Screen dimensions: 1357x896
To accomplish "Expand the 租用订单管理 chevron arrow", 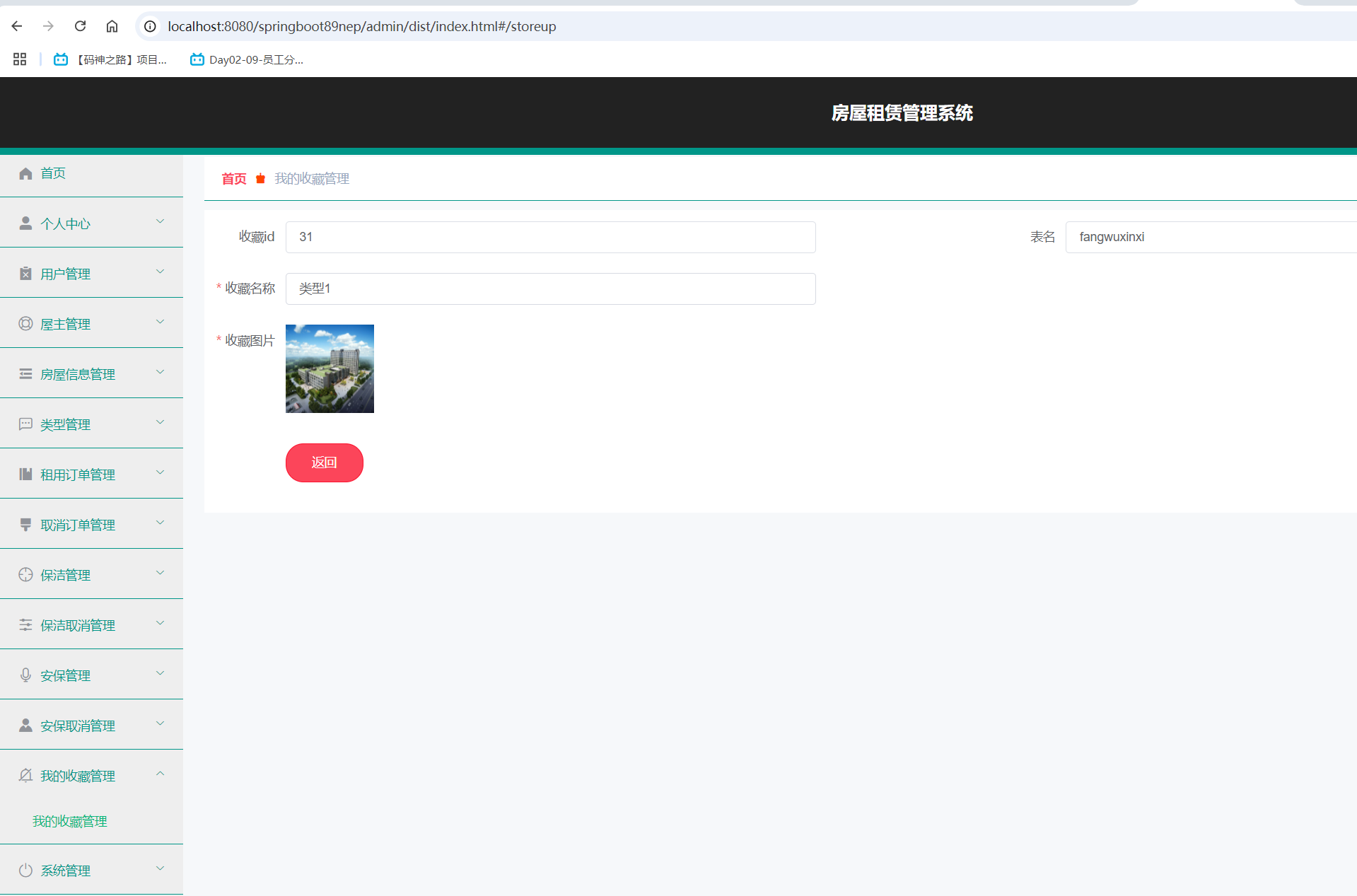I will click(x=160, y=473).
